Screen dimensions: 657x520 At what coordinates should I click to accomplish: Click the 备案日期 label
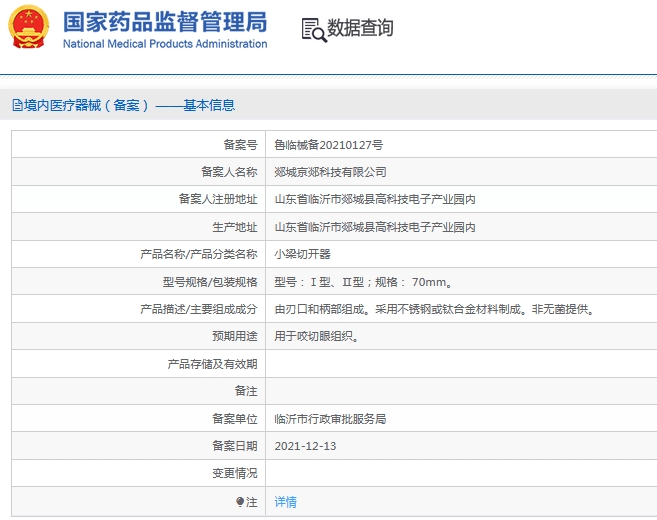click(235, 446)
